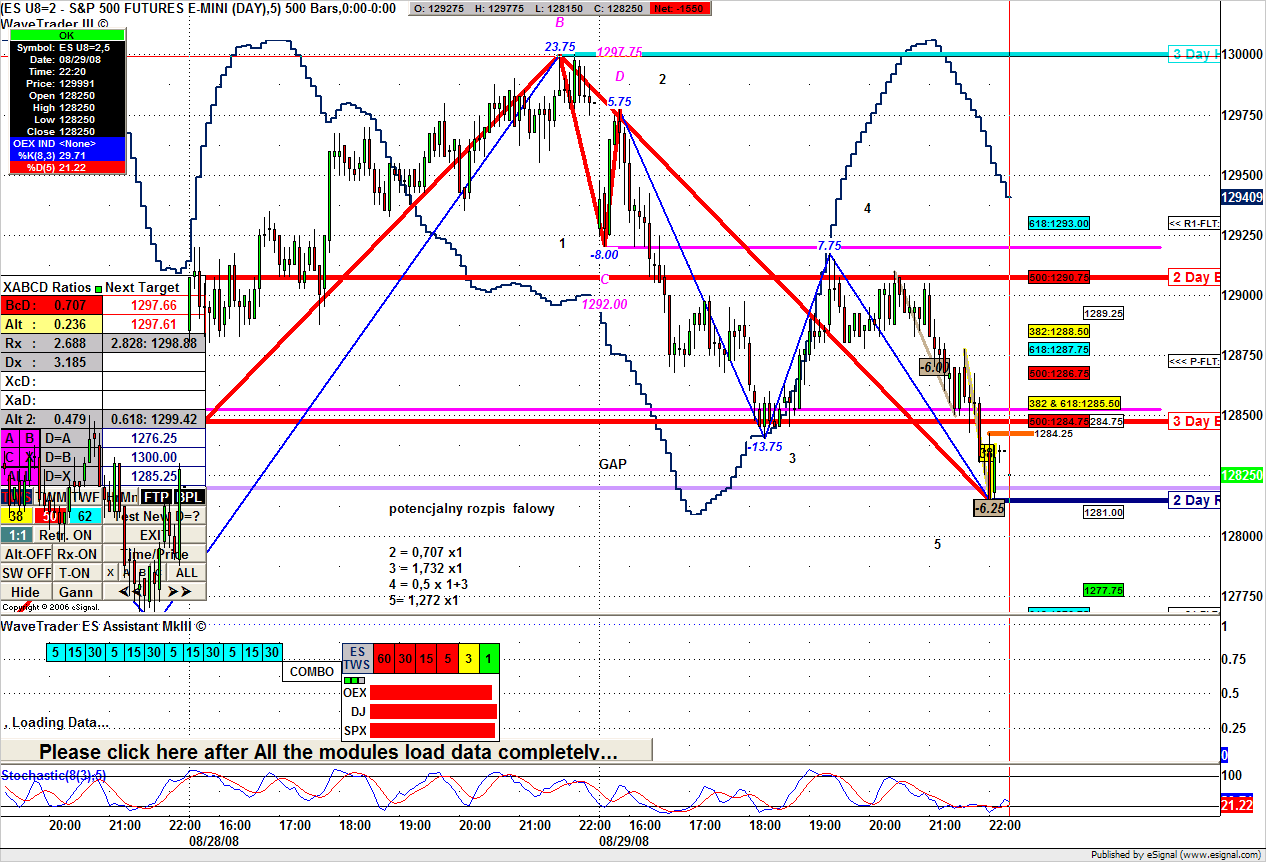Select the red 30 timeframe cell in ES TWS
The image size is (1266, 862).
pos(405,658)
